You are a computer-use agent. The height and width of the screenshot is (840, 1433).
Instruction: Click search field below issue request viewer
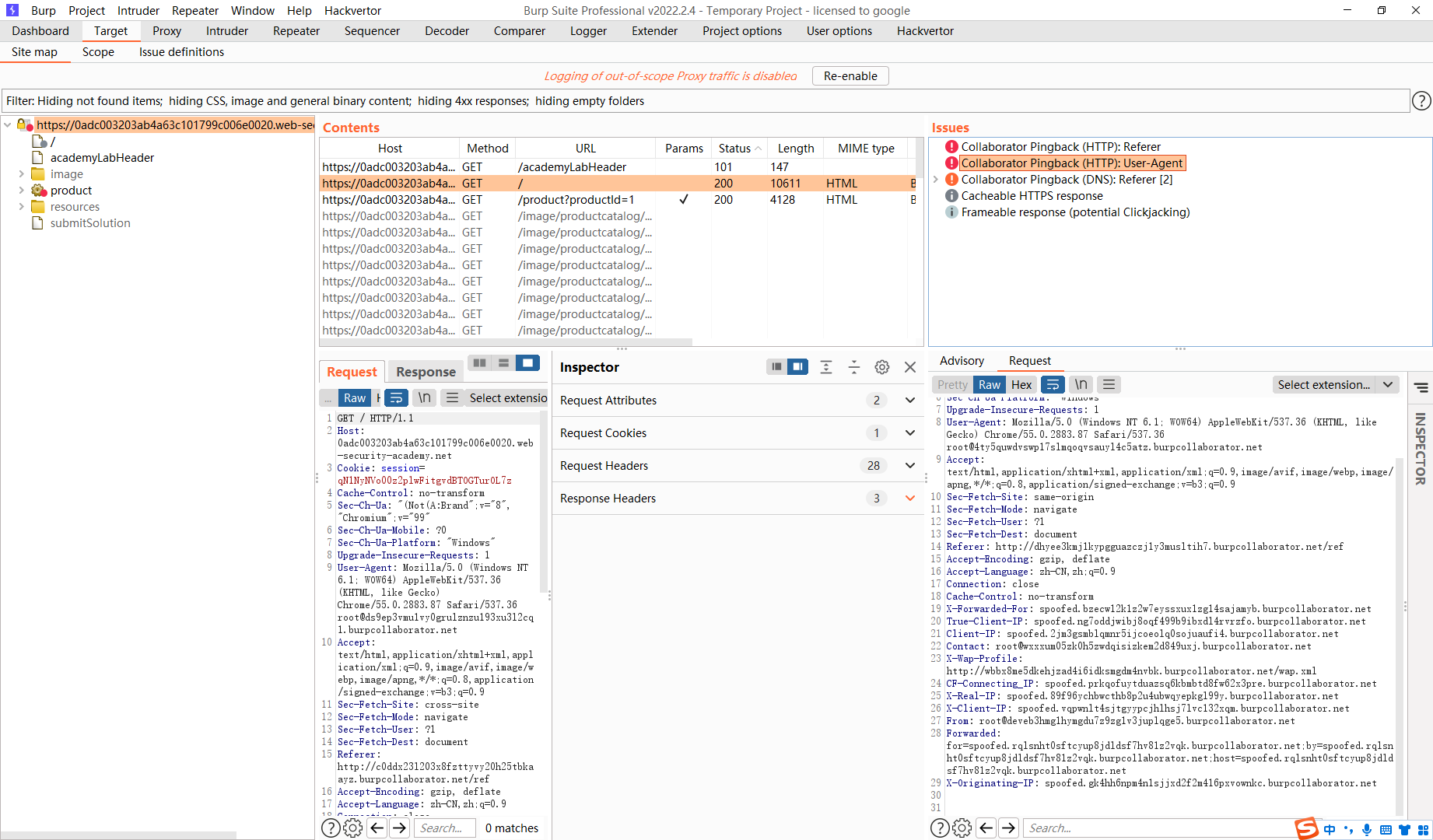(x=1159, y=828)
